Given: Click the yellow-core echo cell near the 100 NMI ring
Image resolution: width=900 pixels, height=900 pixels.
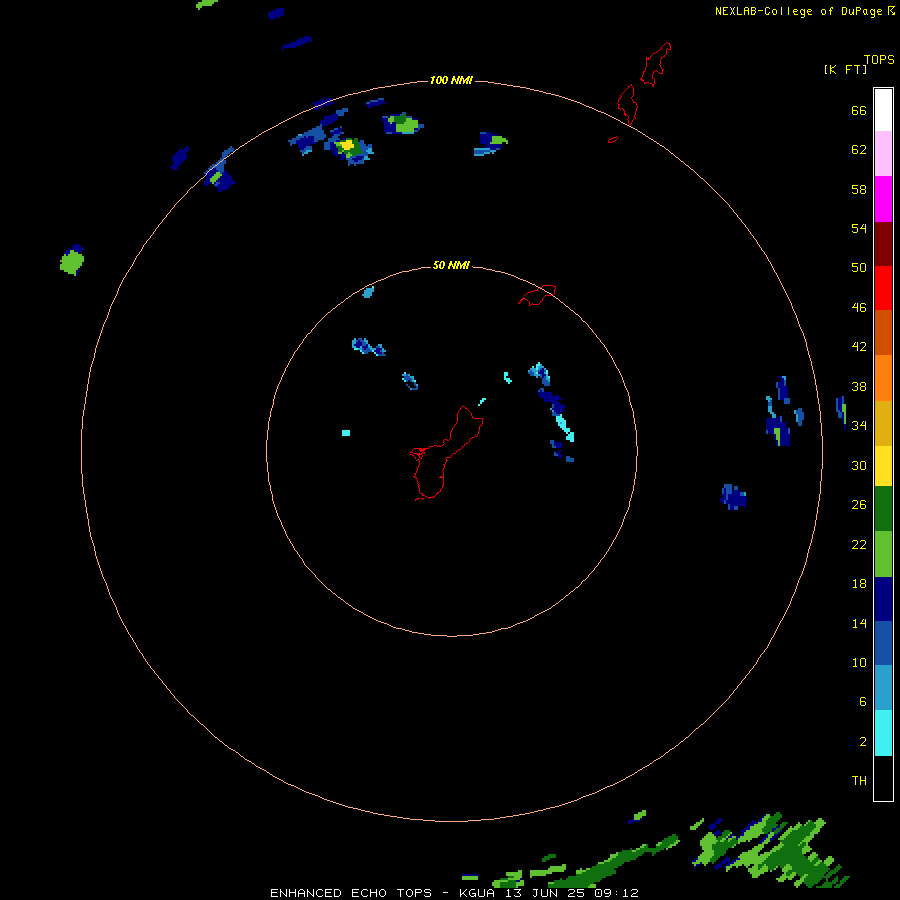Looking at the screenshot, I should pos(348,146).
